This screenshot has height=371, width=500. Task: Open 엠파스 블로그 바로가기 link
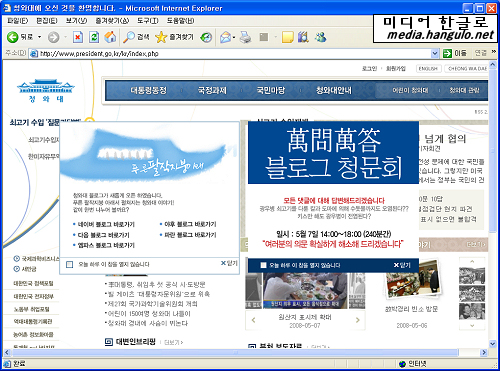pyautogui.click(x=106, y=245)
